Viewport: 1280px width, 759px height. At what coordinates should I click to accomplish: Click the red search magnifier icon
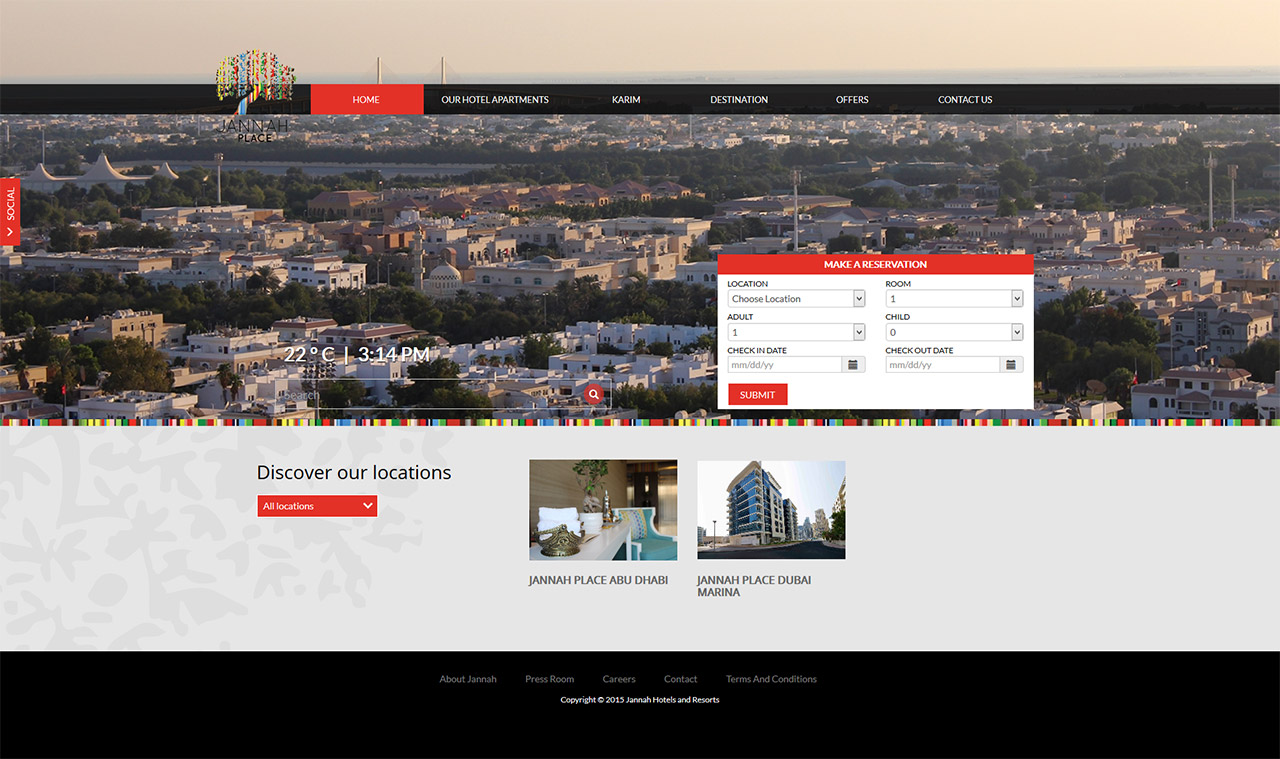(x=594, y=394)
